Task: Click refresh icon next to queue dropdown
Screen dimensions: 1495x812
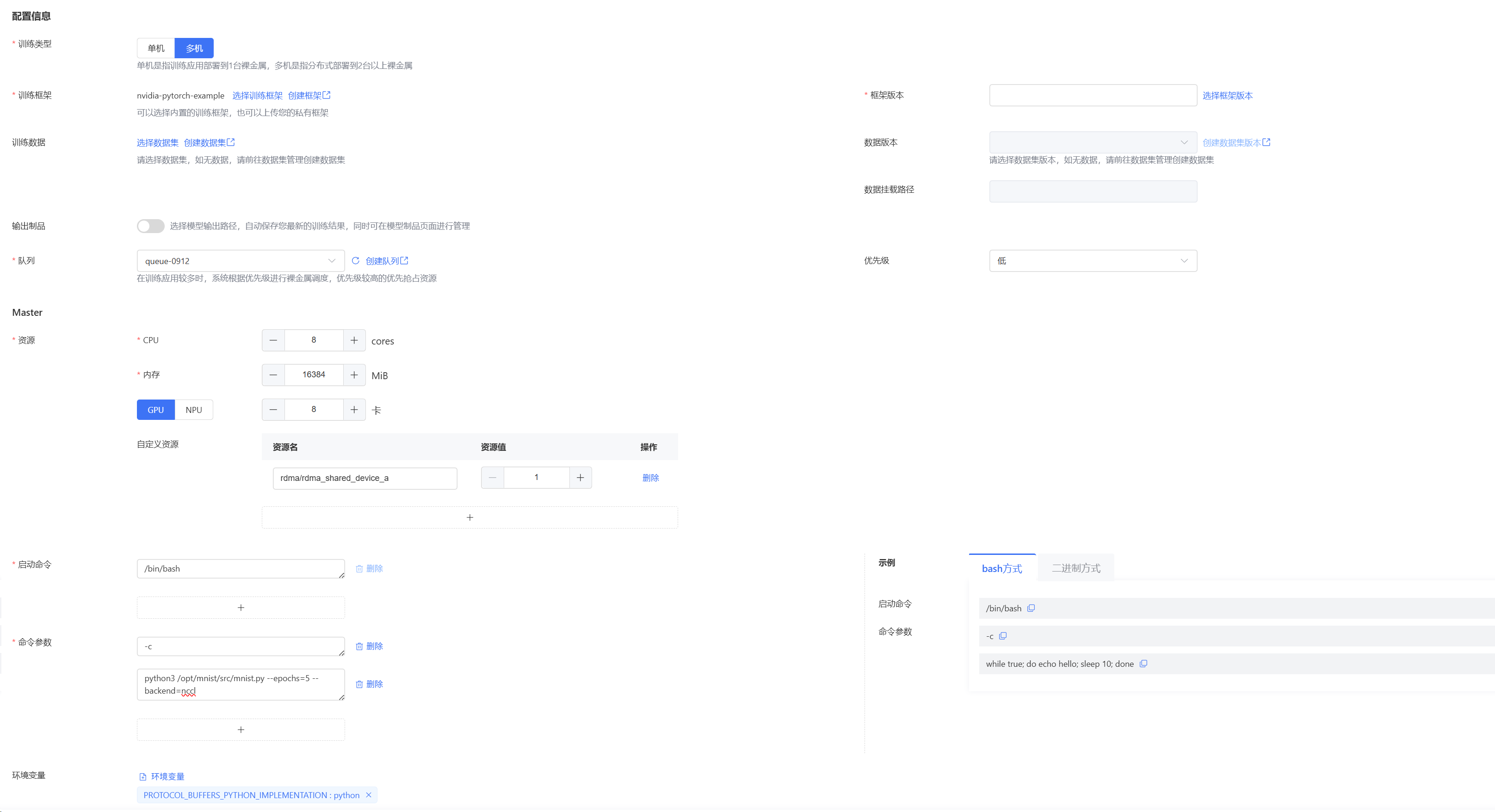Action: click(x=355, y=261)
